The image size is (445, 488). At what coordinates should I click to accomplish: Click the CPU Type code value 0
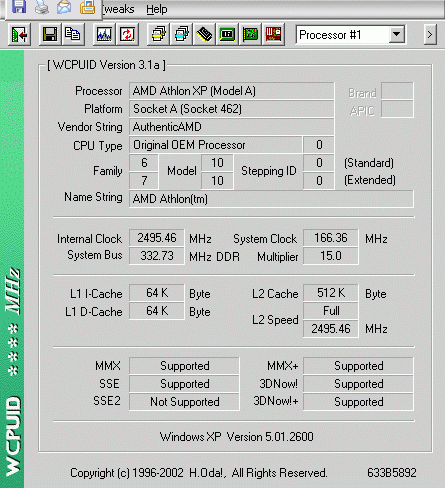tap(319, 145)
